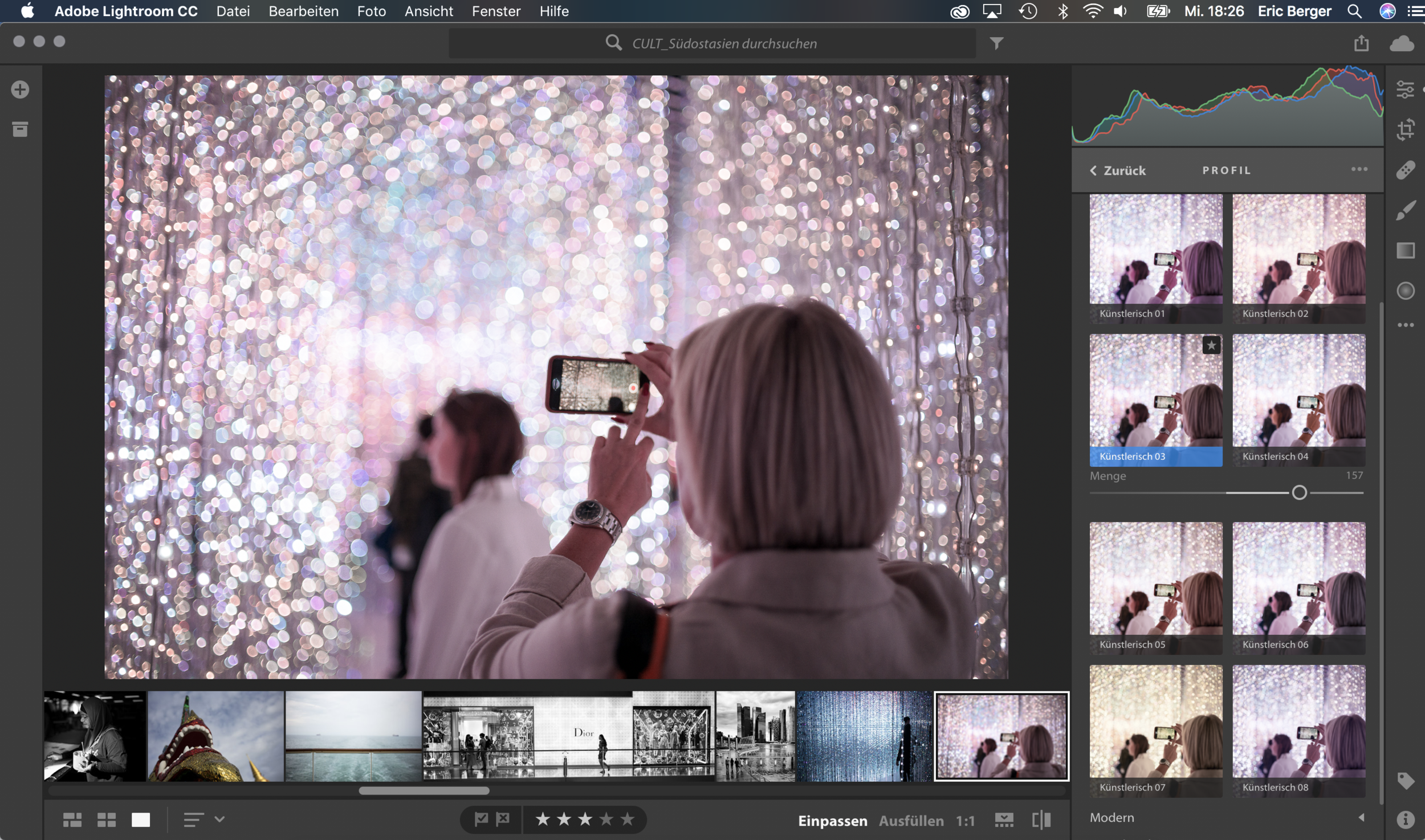
Task: Click the Menge slider handle
Action: [1299, 492]
